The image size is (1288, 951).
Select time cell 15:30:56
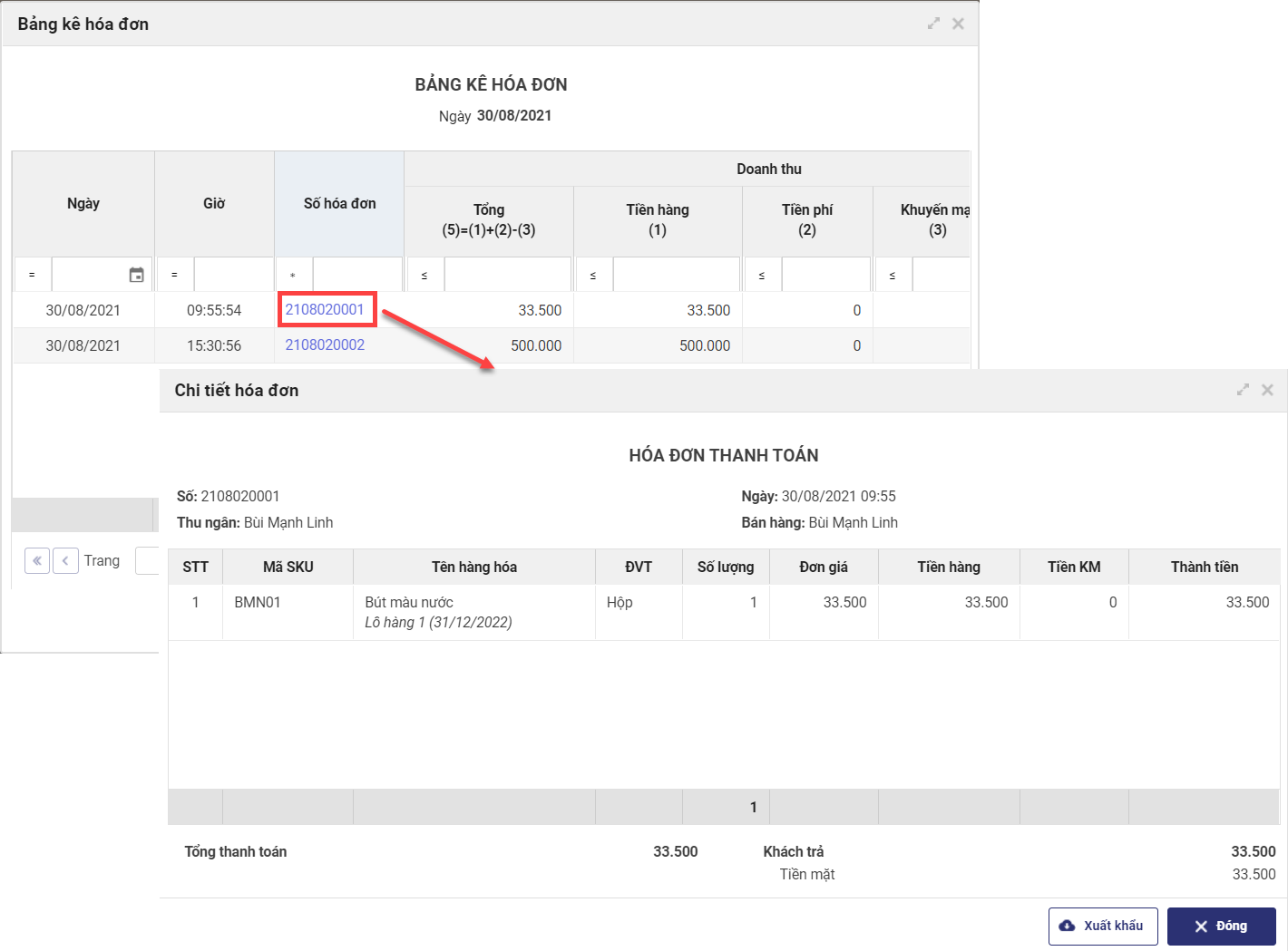click(214, 345)
